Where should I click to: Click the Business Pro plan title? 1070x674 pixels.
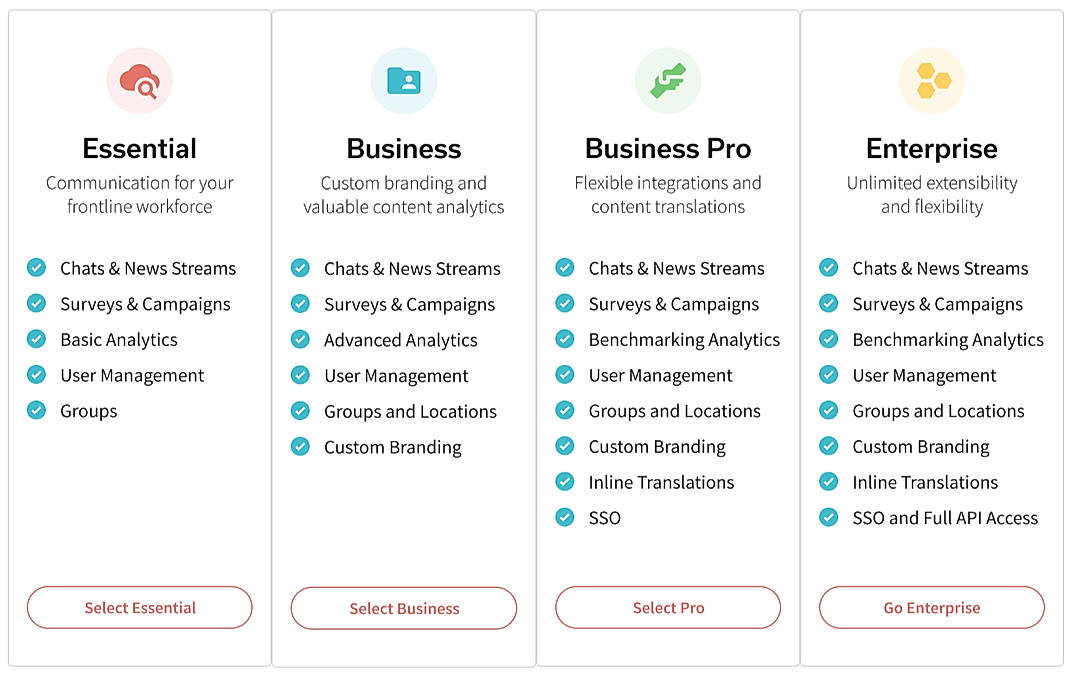668,148
